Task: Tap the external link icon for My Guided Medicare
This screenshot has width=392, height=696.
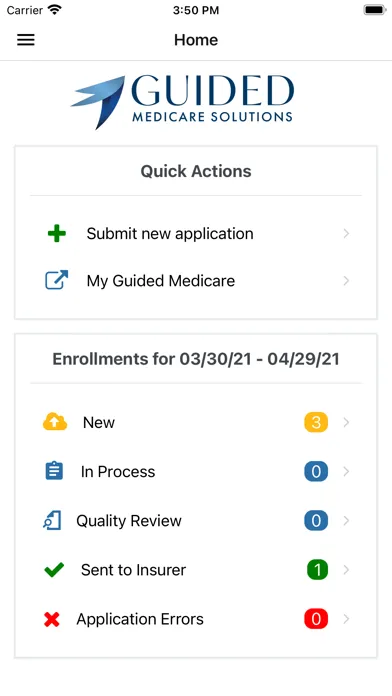Action: [x=57, y=280]
